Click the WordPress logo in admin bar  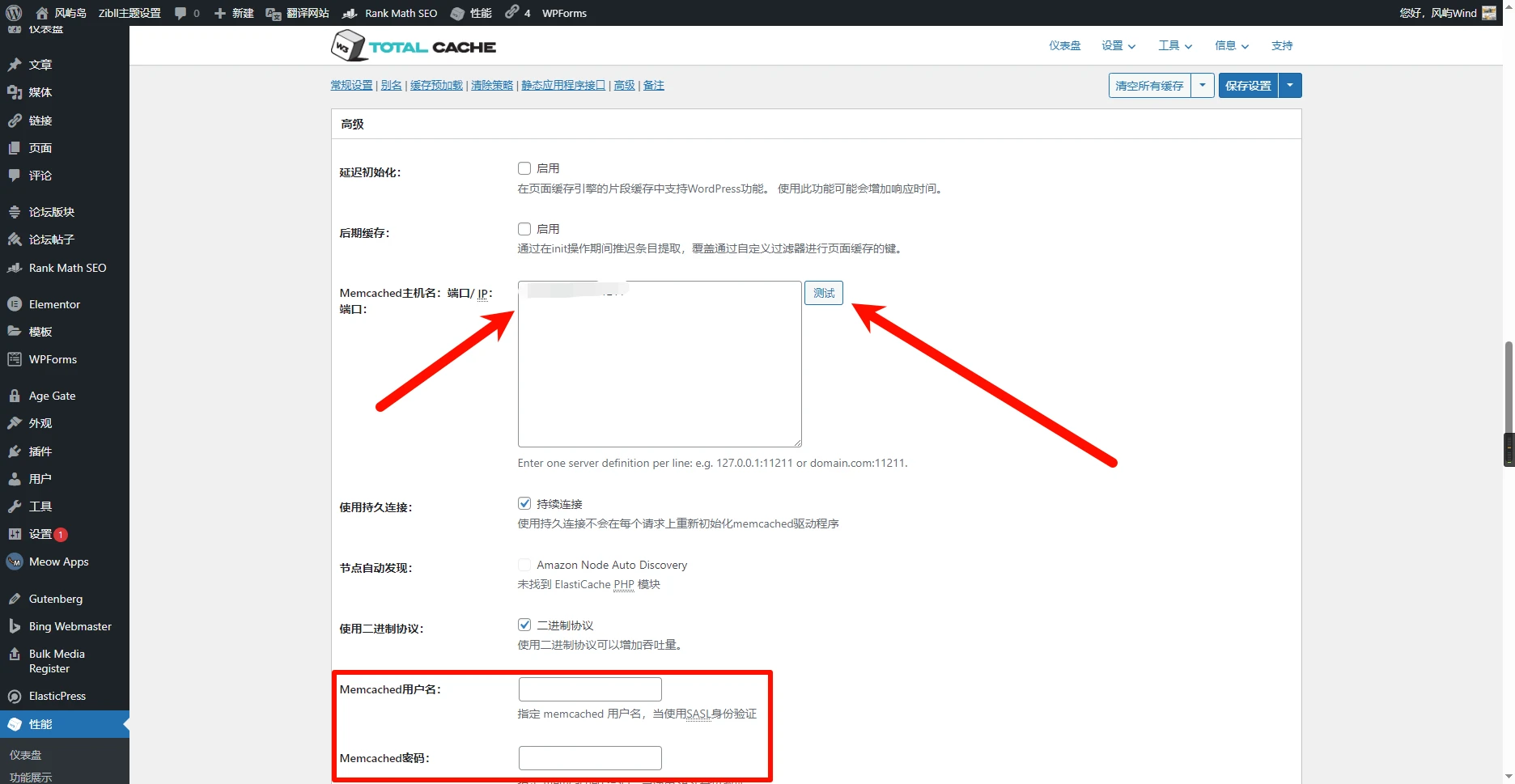pyautogui.click(x=14, y=13)
